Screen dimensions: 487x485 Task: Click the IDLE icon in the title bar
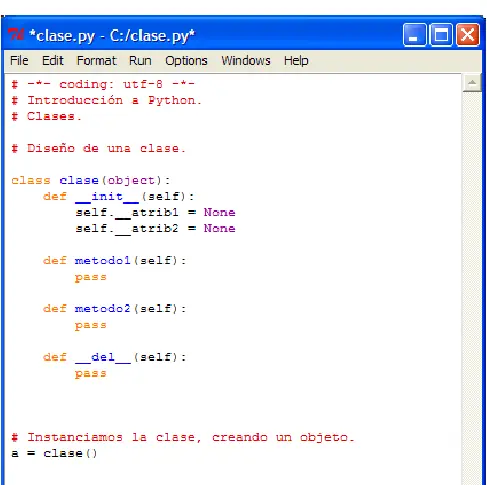[x=16, y=35]
